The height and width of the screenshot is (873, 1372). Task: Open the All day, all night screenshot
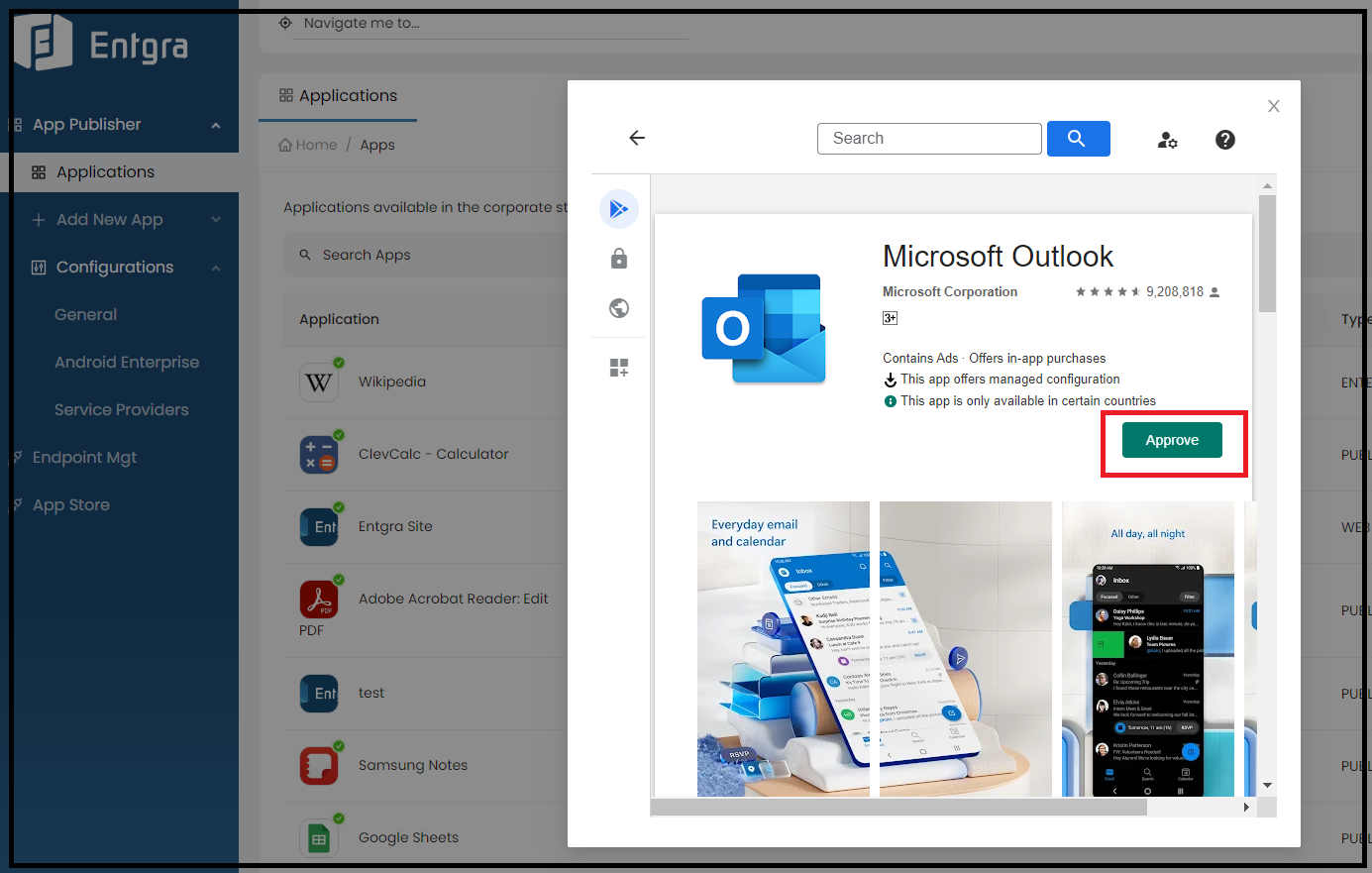coord(1148,649)
